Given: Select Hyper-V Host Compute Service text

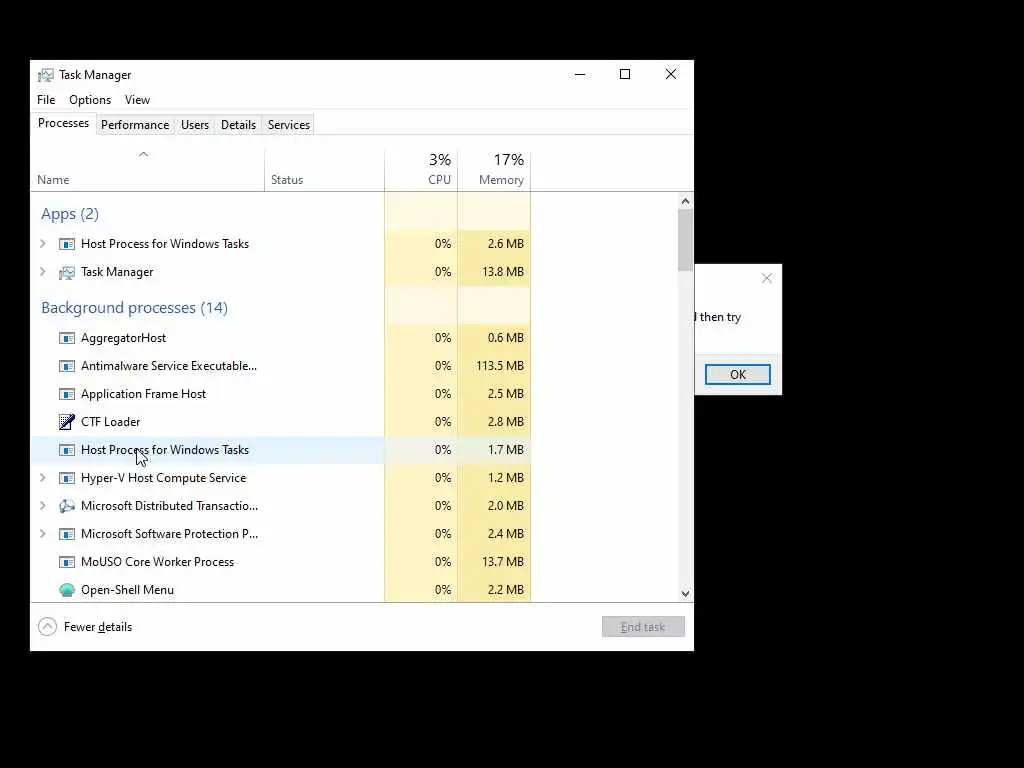Looking at the screenshot, I should (x=163, y=478).
